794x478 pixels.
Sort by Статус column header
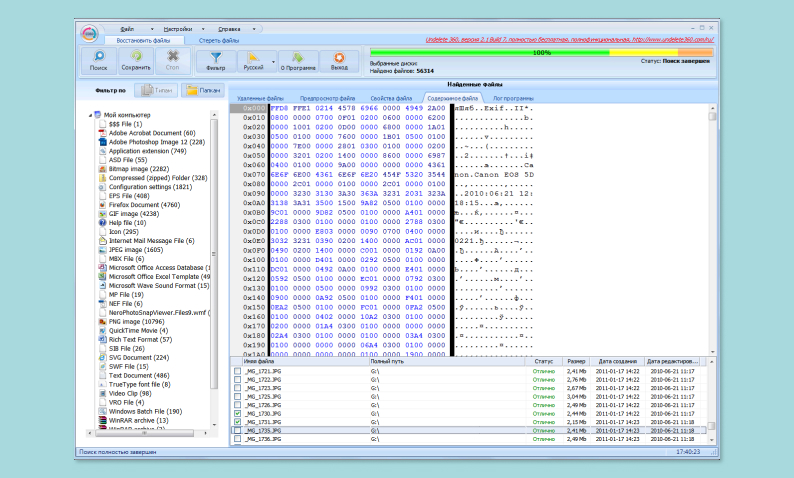tap(543, 362)
